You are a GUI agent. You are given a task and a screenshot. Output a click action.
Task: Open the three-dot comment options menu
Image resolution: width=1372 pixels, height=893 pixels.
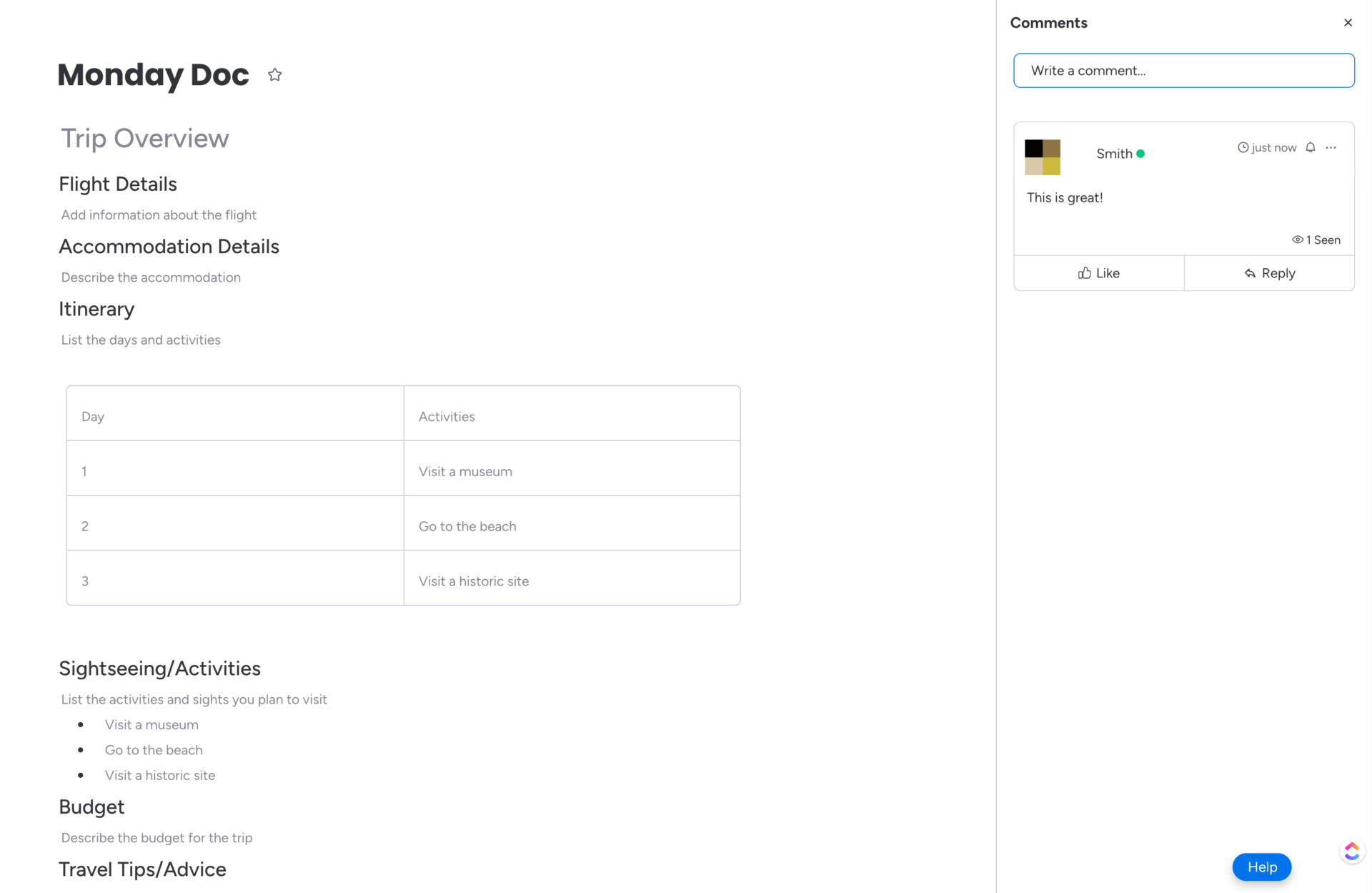[1331, 147]
